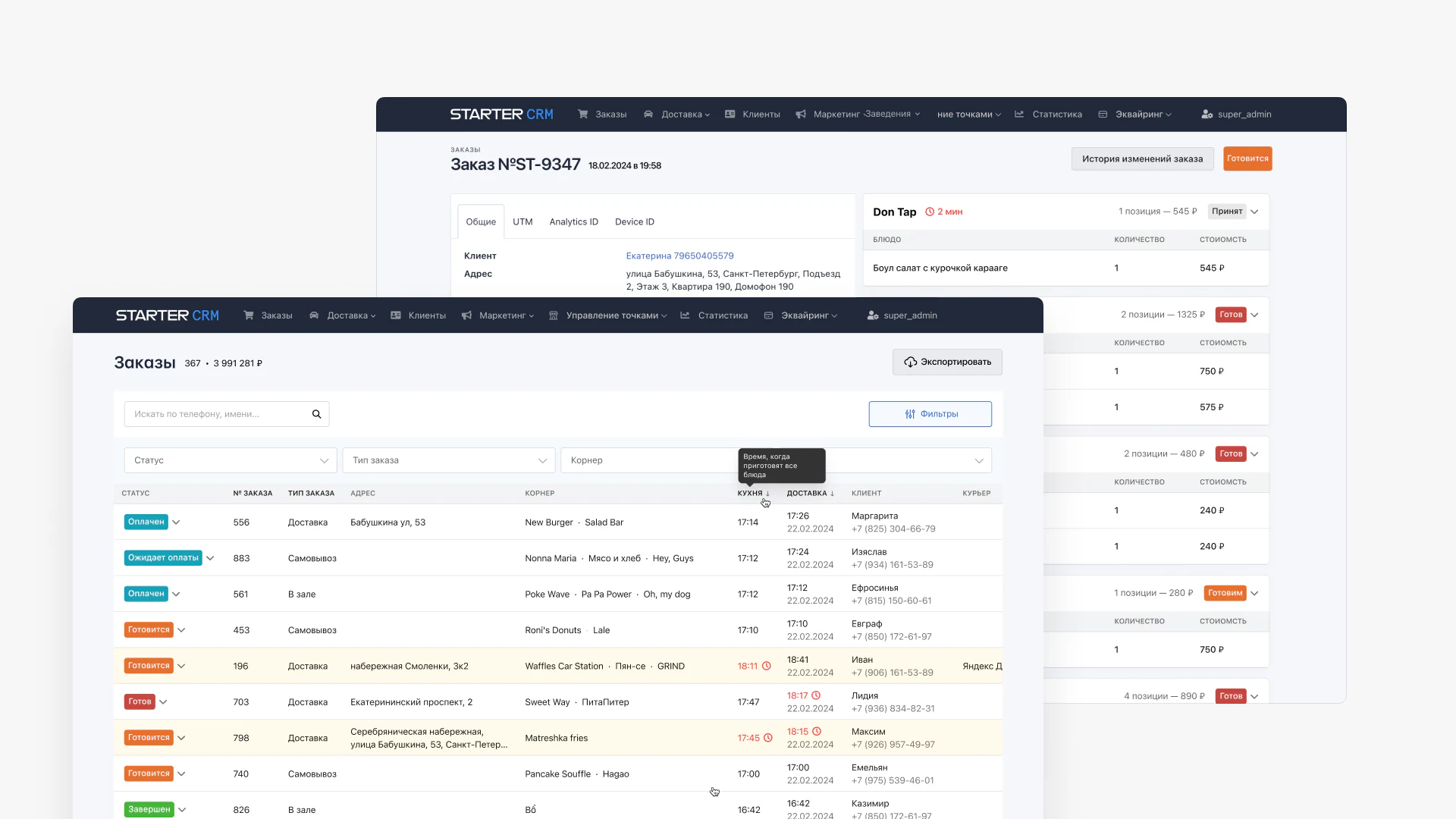
Task: Click address Екатерининский проспект, 2
Action: (x=411, y=702)
